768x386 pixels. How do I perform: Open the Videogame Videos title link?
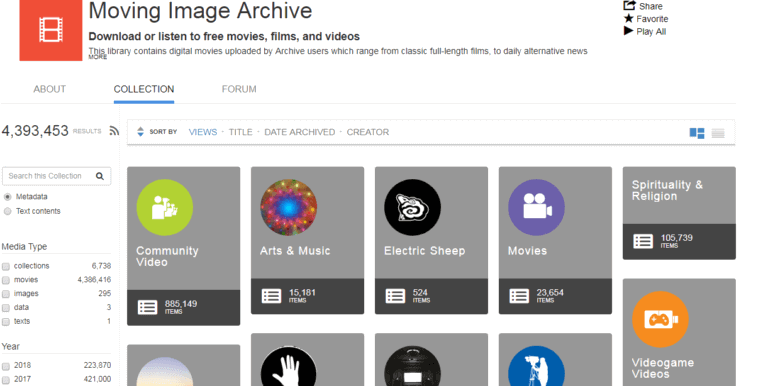pos(663,368)
